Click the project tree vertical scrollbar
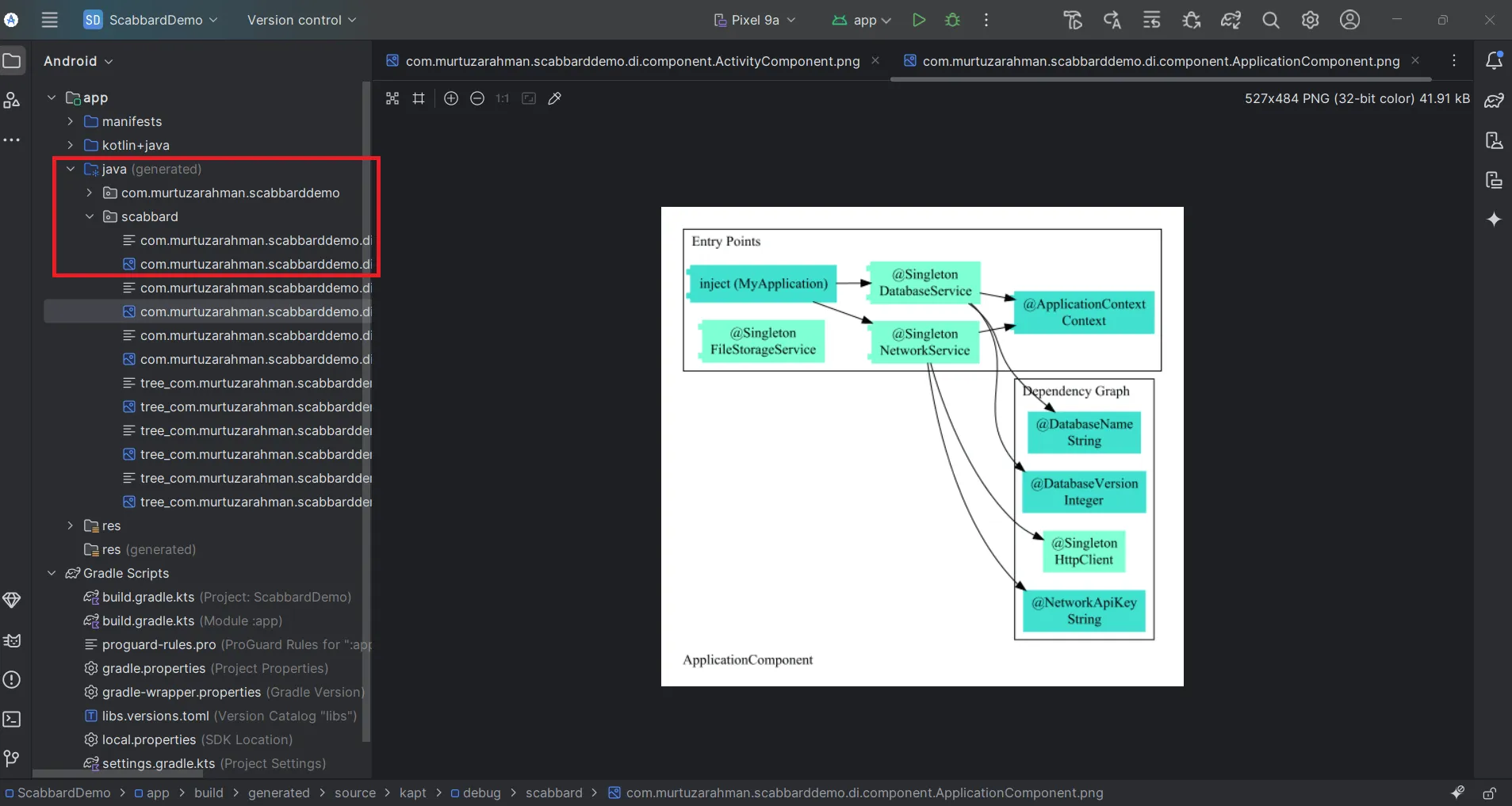Image resolution: width=1512 pixels, height=806 pixels. click(x=366, y=412)
